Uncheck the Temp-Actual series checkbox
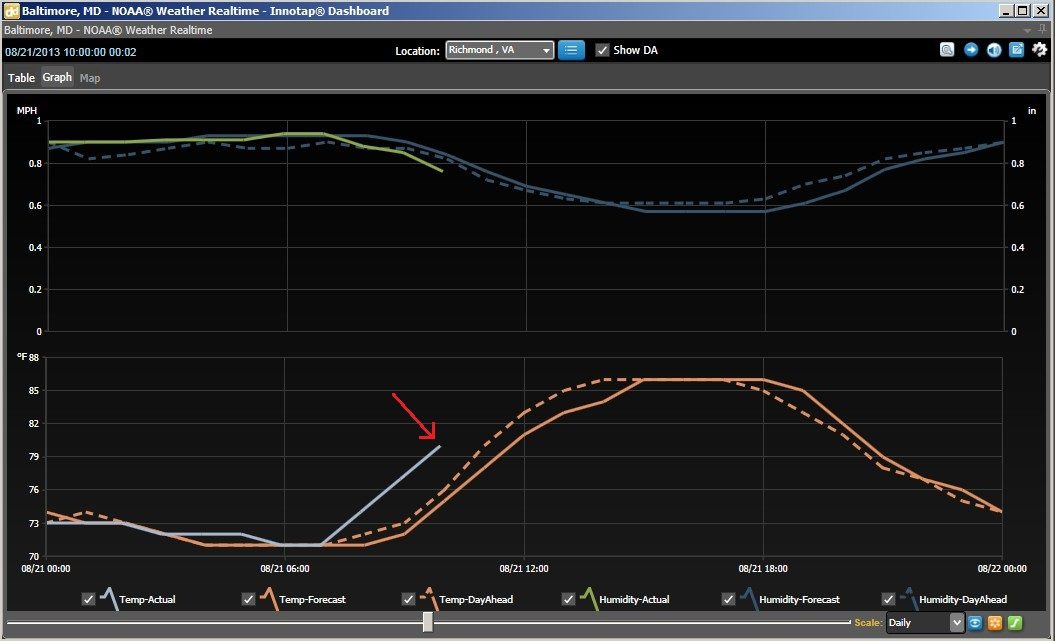 88,599
